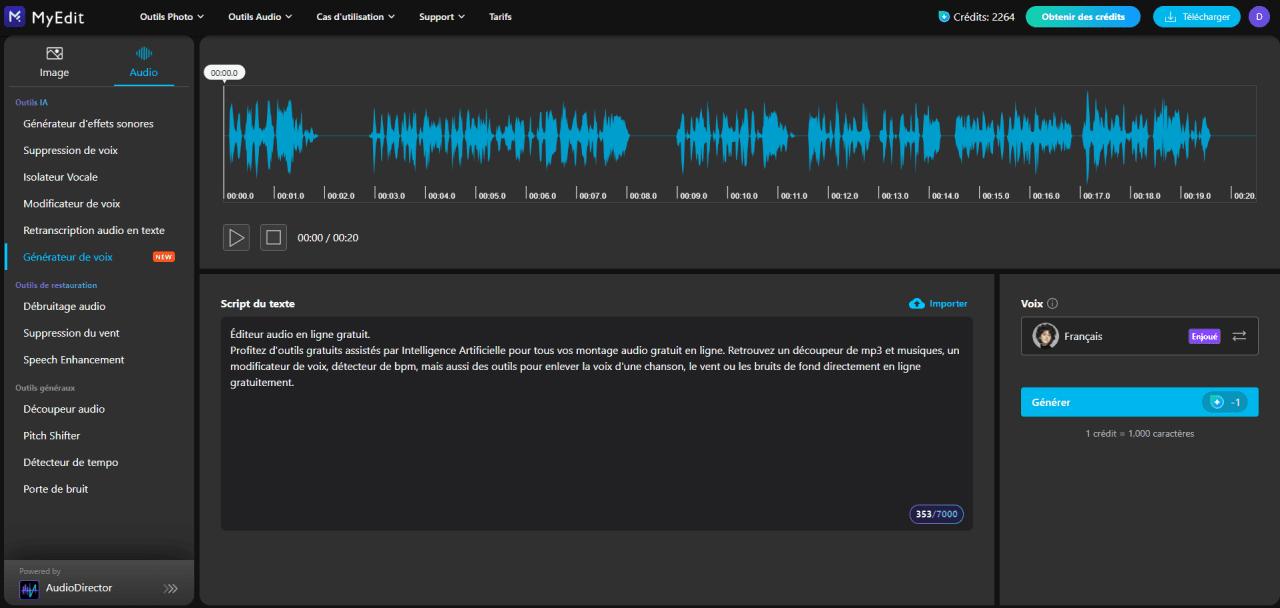Open the user profile avatar D

point(1258,17)
